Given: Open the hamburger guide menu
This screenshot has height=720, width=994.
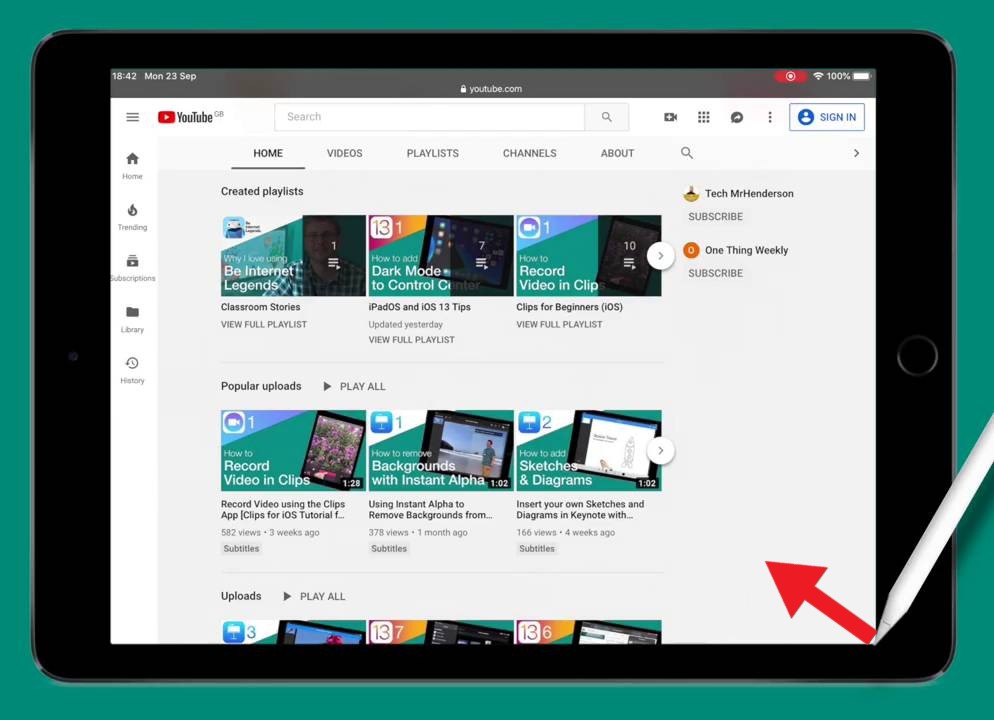Looking at the screenshot, I should [x=132, y=117].
